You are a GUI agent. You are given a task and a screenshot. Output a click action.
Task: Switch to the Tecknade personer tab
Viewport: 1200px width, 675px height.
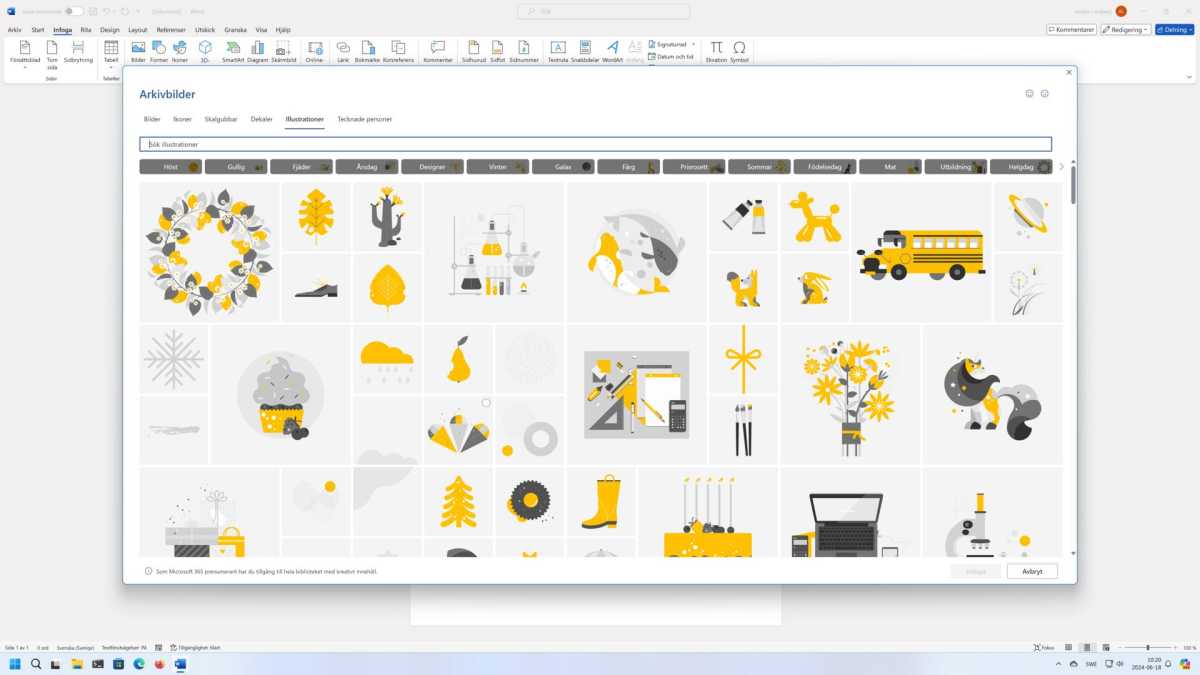tap(364, 119)
